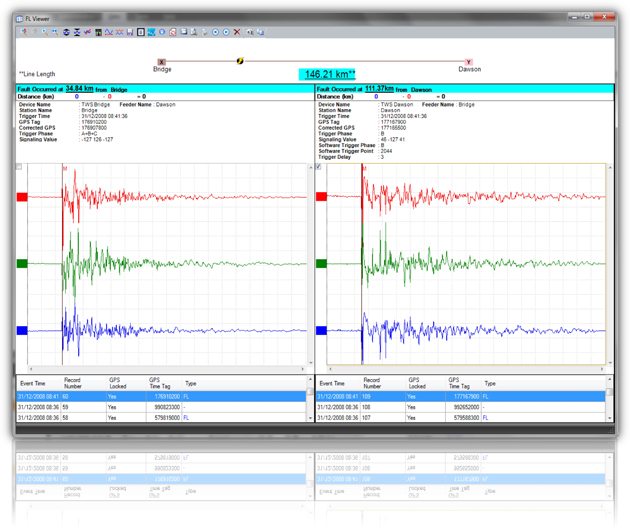Click the red trigger marker on Bridge waveform
The height and width of the screenshot is (528, 630).
click(65, 168)
